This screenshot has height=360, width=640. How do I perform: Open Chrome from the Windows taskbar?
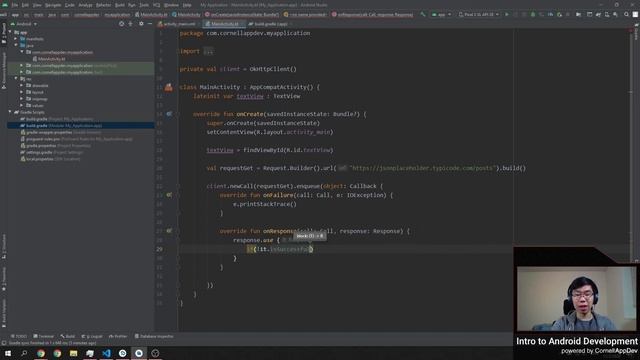click(41, 353)
